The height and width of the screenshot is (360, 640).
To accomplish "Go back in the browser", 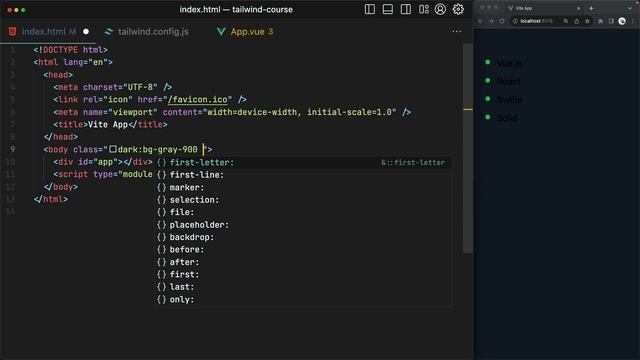I will 481,21.
